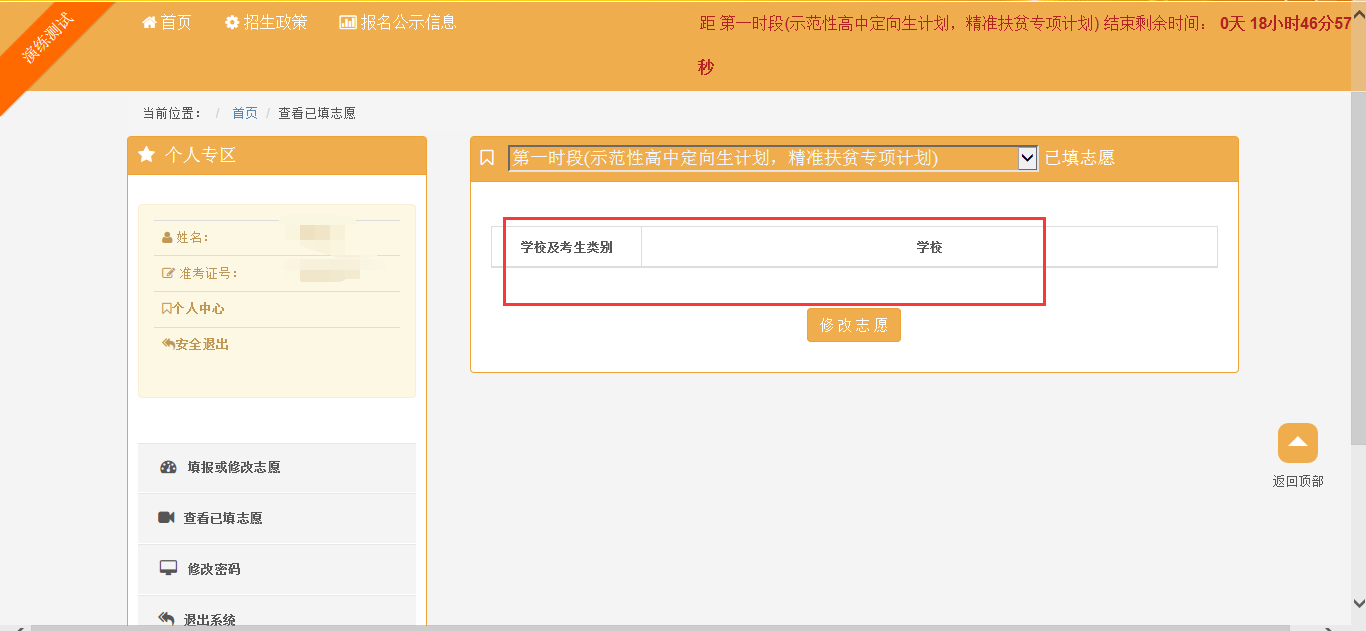The image size is (1366, 631).
Task: Click the gear icon beside 招生政策
Action: coord(232,22)
